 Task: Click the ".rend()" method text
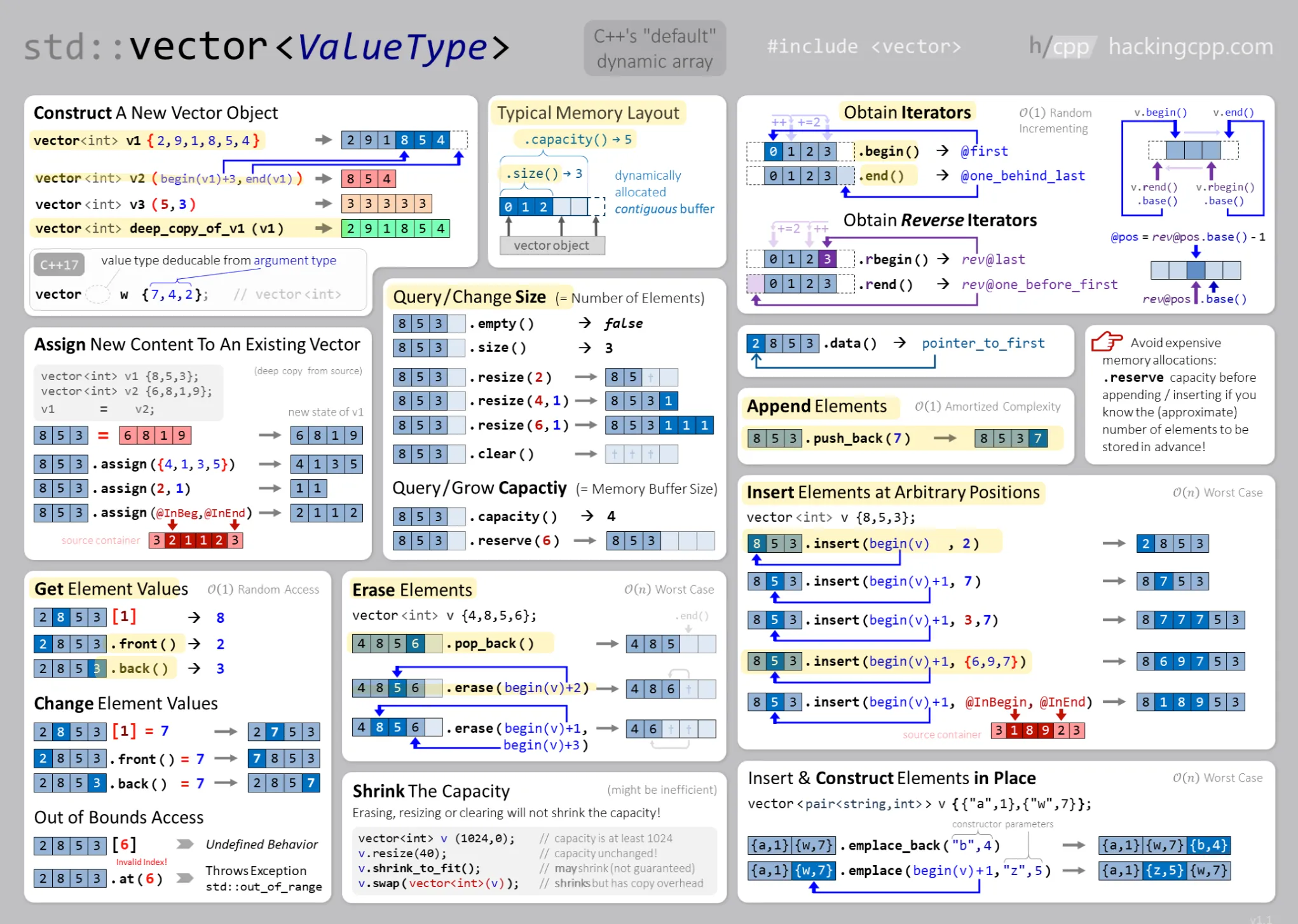(885, 285)
